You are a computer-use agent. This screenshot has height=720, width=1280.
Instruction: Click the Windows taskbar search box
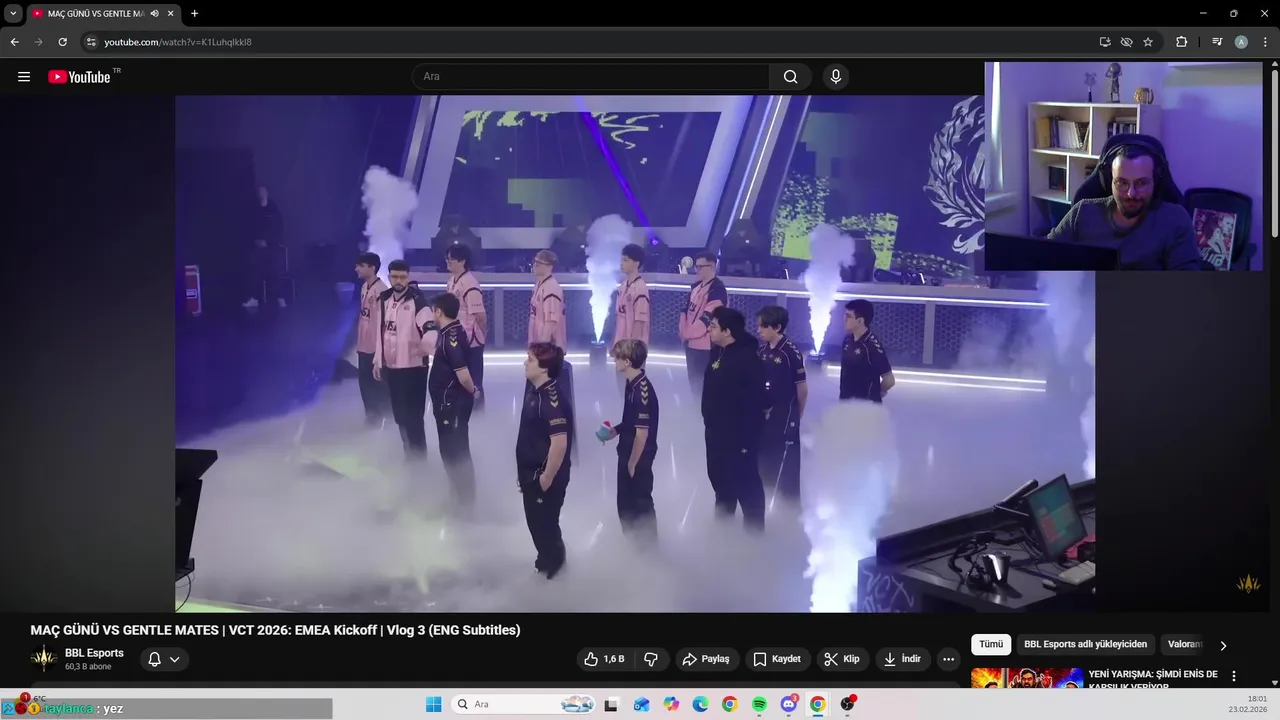(524, 704)
